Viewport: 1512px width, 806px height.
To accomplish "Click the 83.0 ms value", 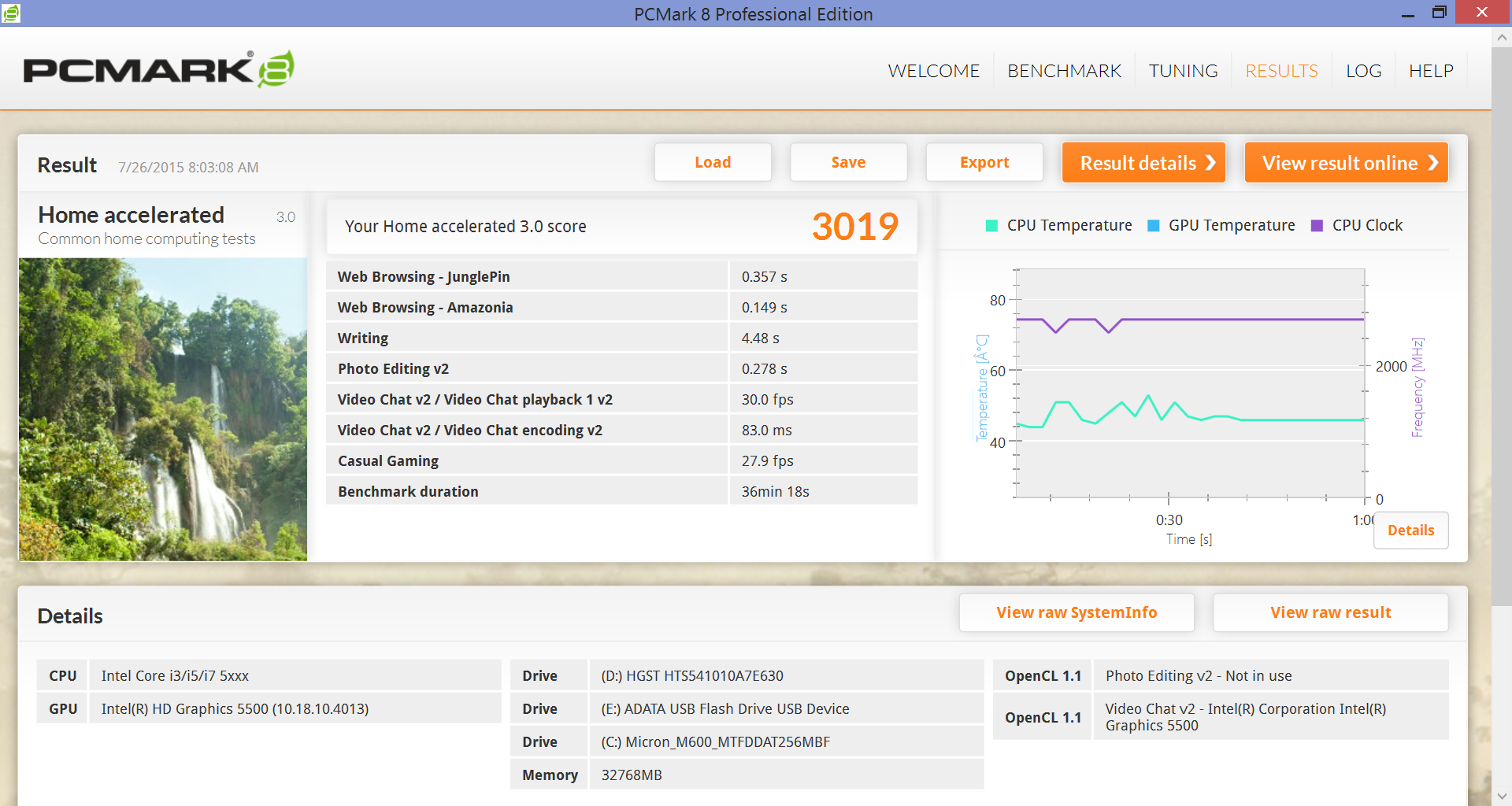I will (x=766, y=430).
